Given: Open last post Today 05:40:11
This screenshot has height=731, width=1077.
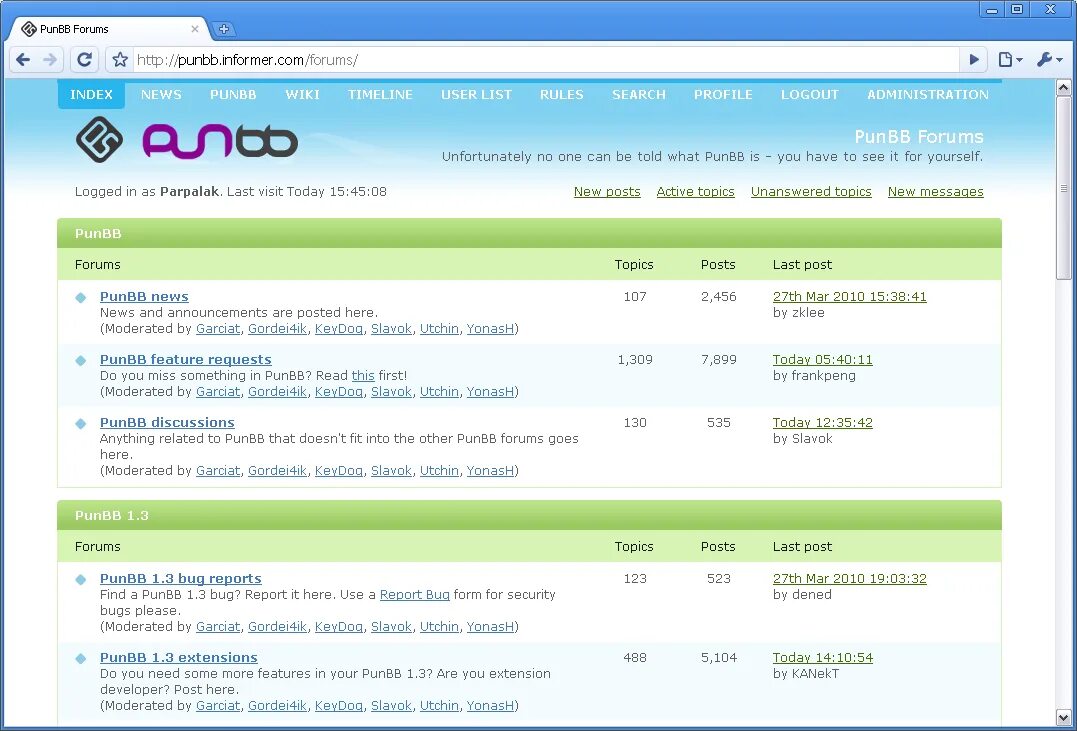Looking at the screenshot, I should point(823,360).
